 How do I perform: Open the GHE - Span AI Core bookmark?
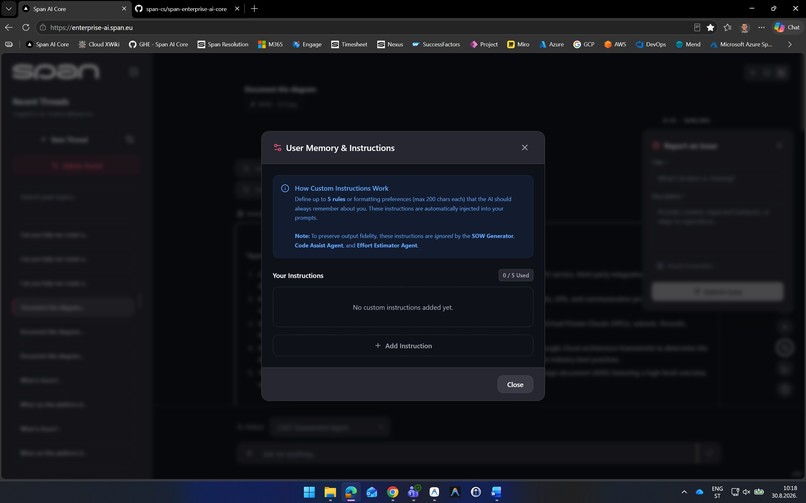point(158,44)
